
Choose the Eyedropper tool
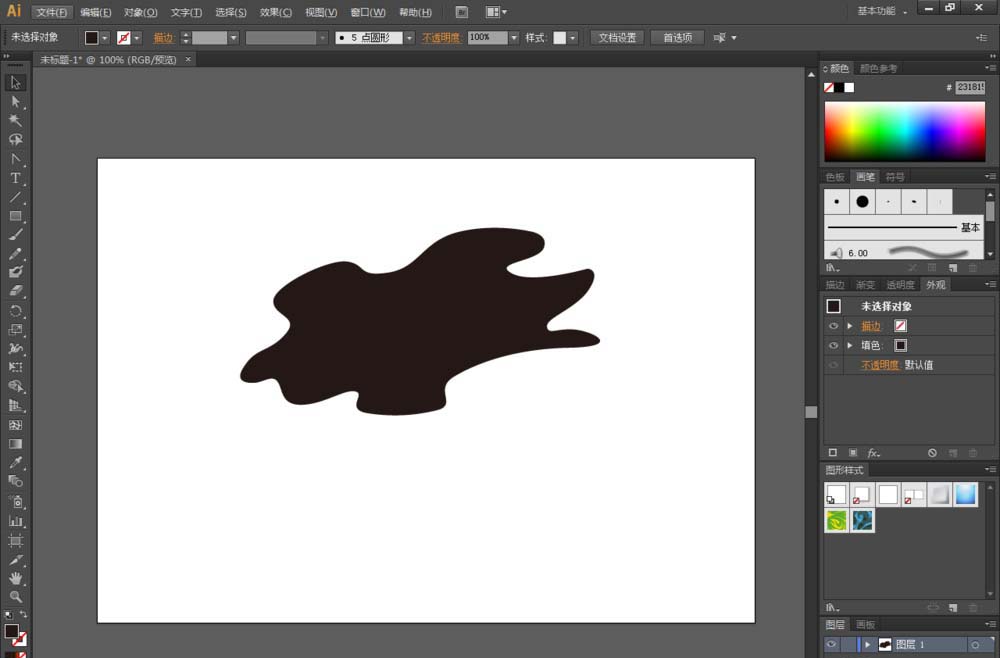point(15,463)
